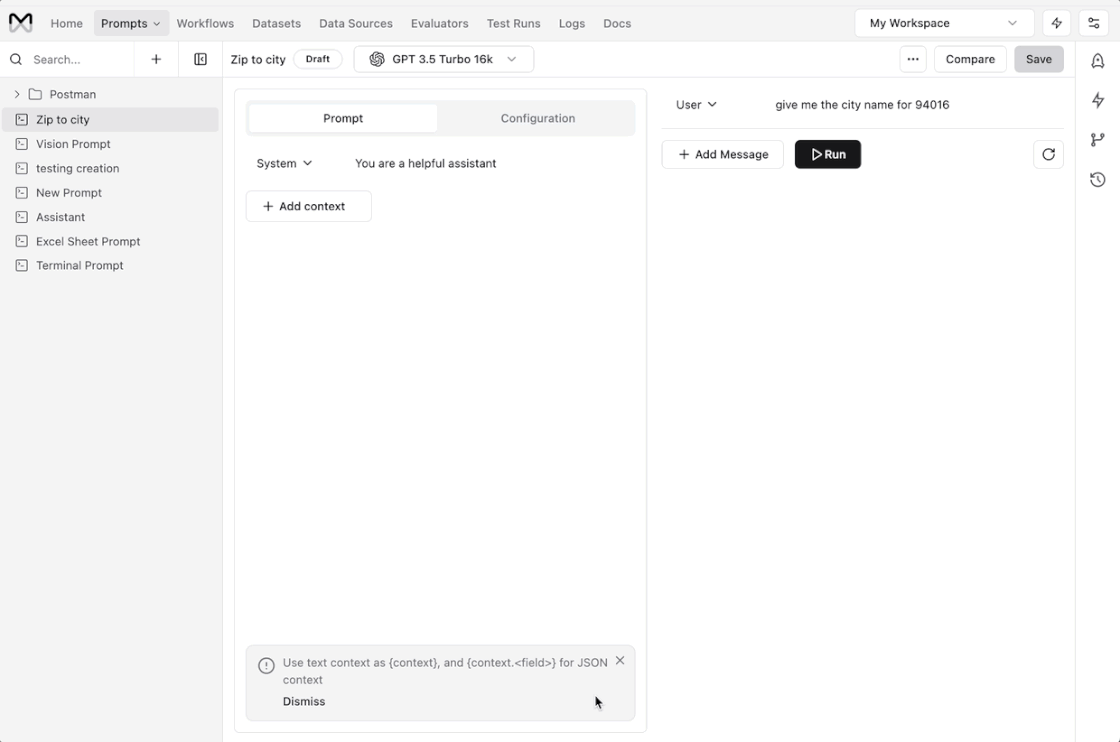Go to Home in the top navigation
This screenshot has height=742, width=1120.
click(66, 23)
